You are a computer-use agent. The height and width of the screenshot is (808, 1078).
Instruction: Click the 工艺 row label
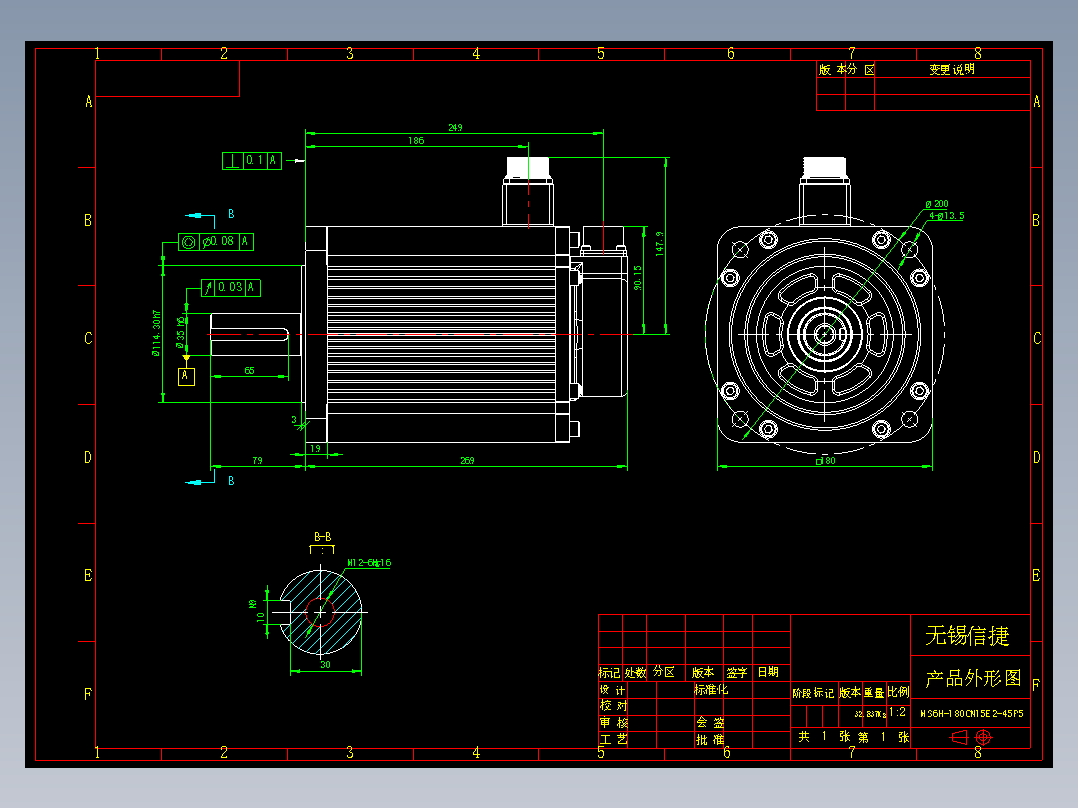(614, 739)
